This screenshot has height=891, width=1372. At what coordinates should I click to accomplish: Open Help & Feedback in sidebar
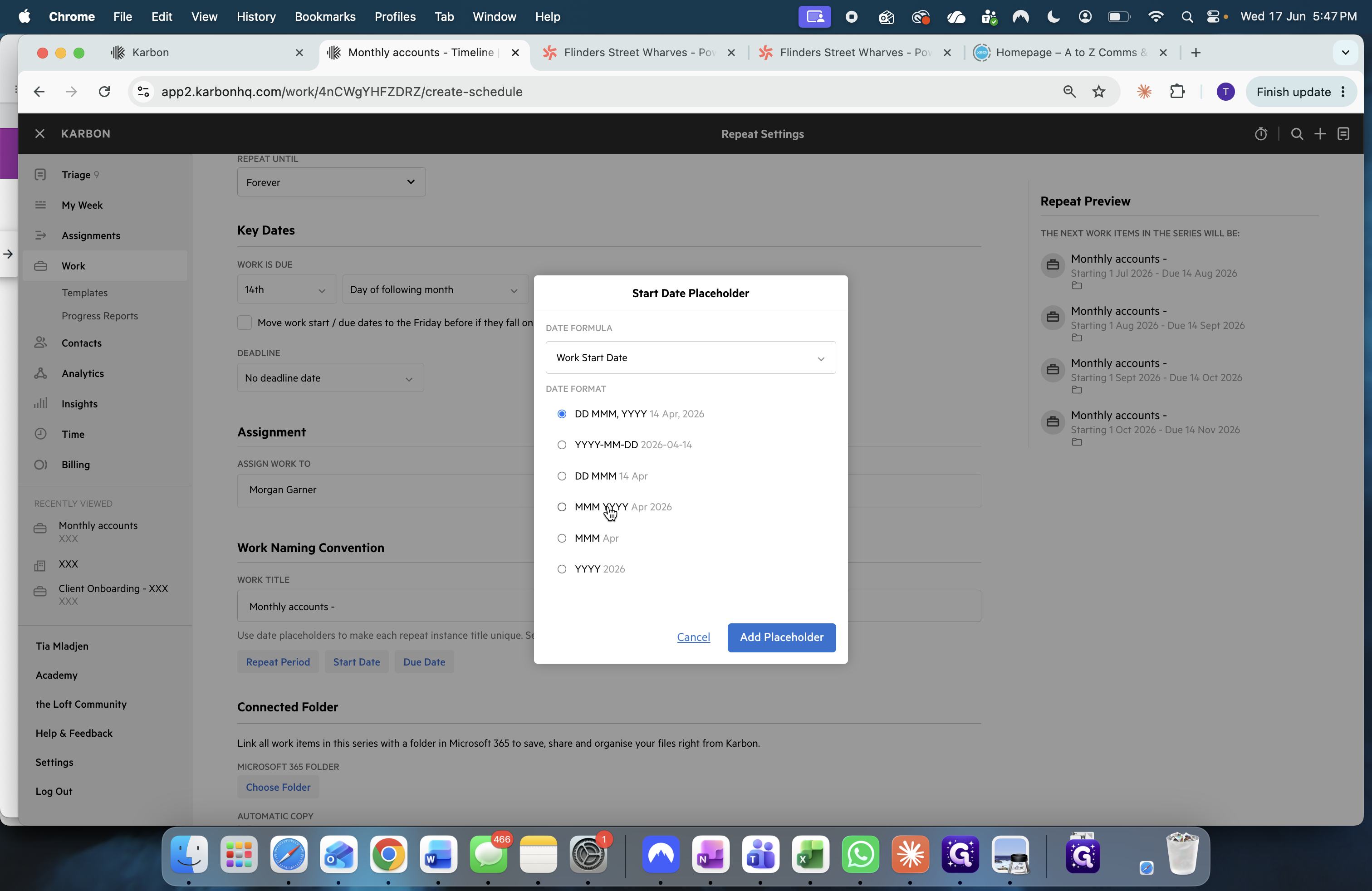point(74,733)
